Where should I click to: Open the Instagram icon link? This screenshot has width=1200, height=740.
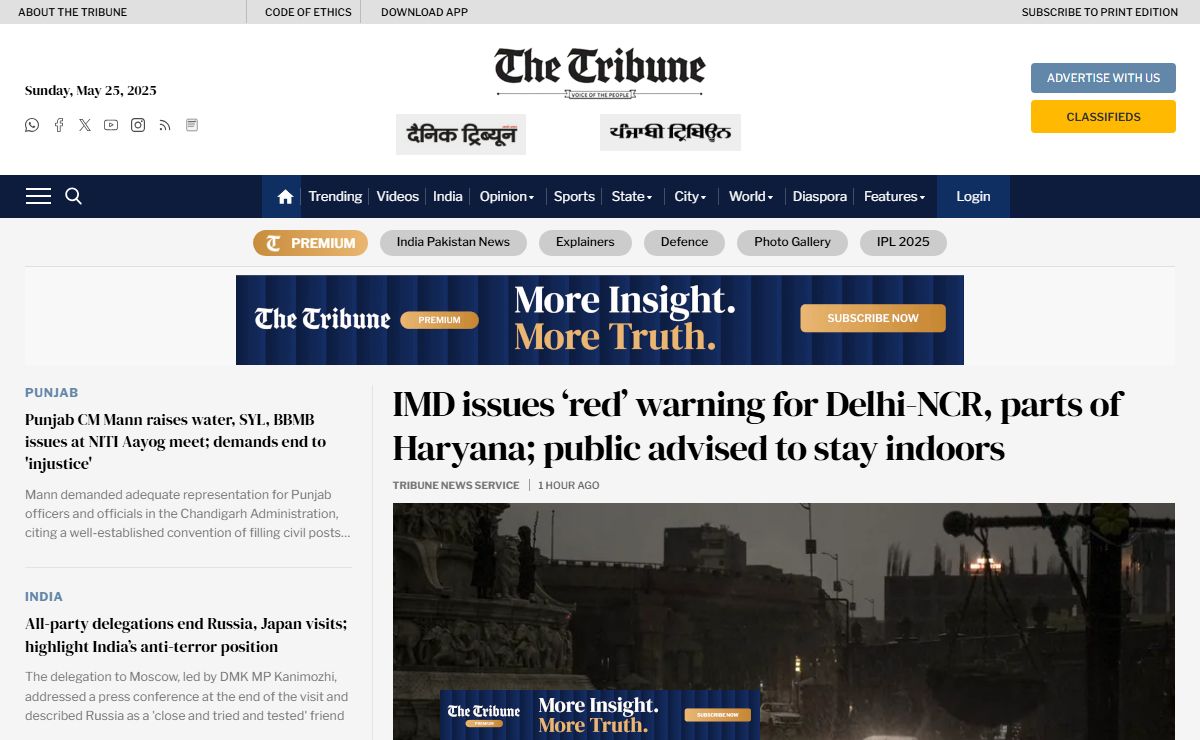pyautogui.click(x=138, y=125)
